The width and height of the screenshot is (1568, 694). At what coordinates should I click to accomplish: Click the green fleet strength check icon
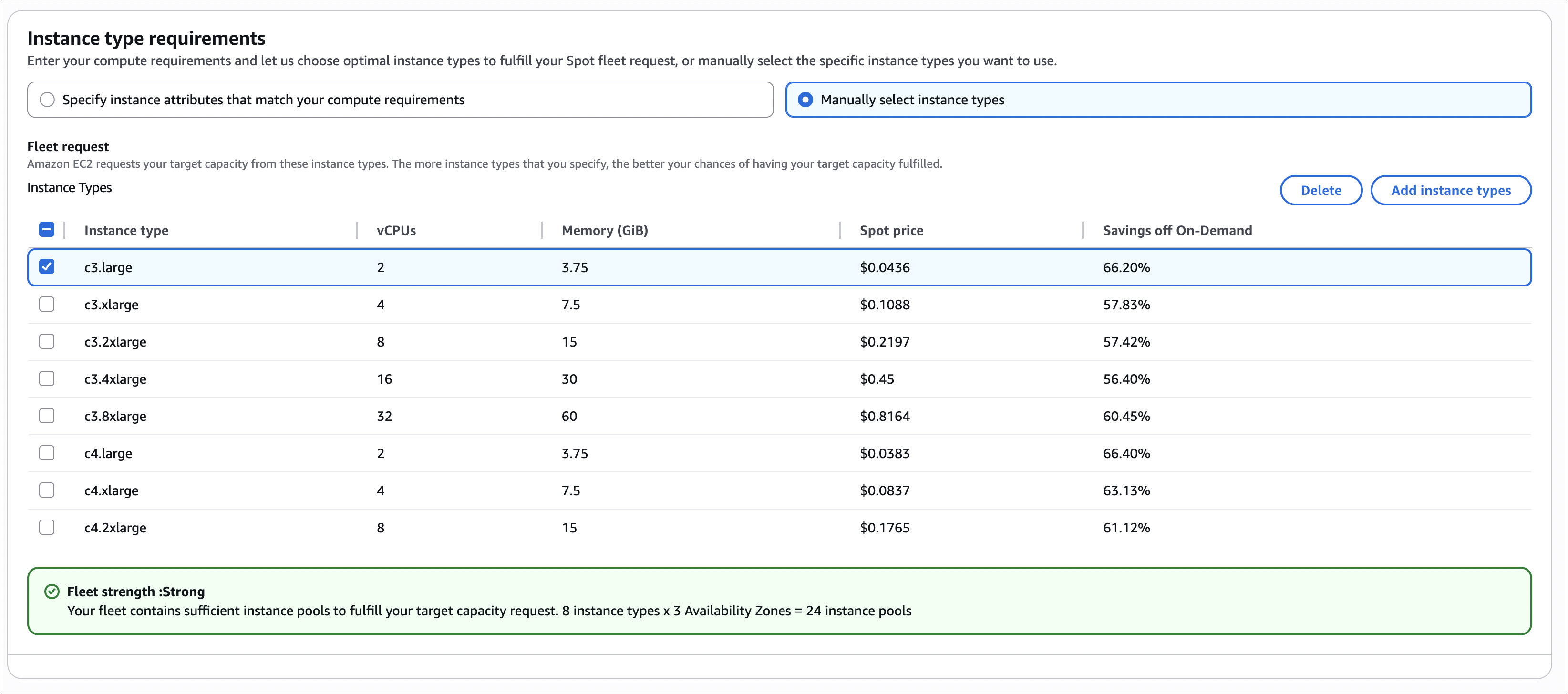coord(52,591)
